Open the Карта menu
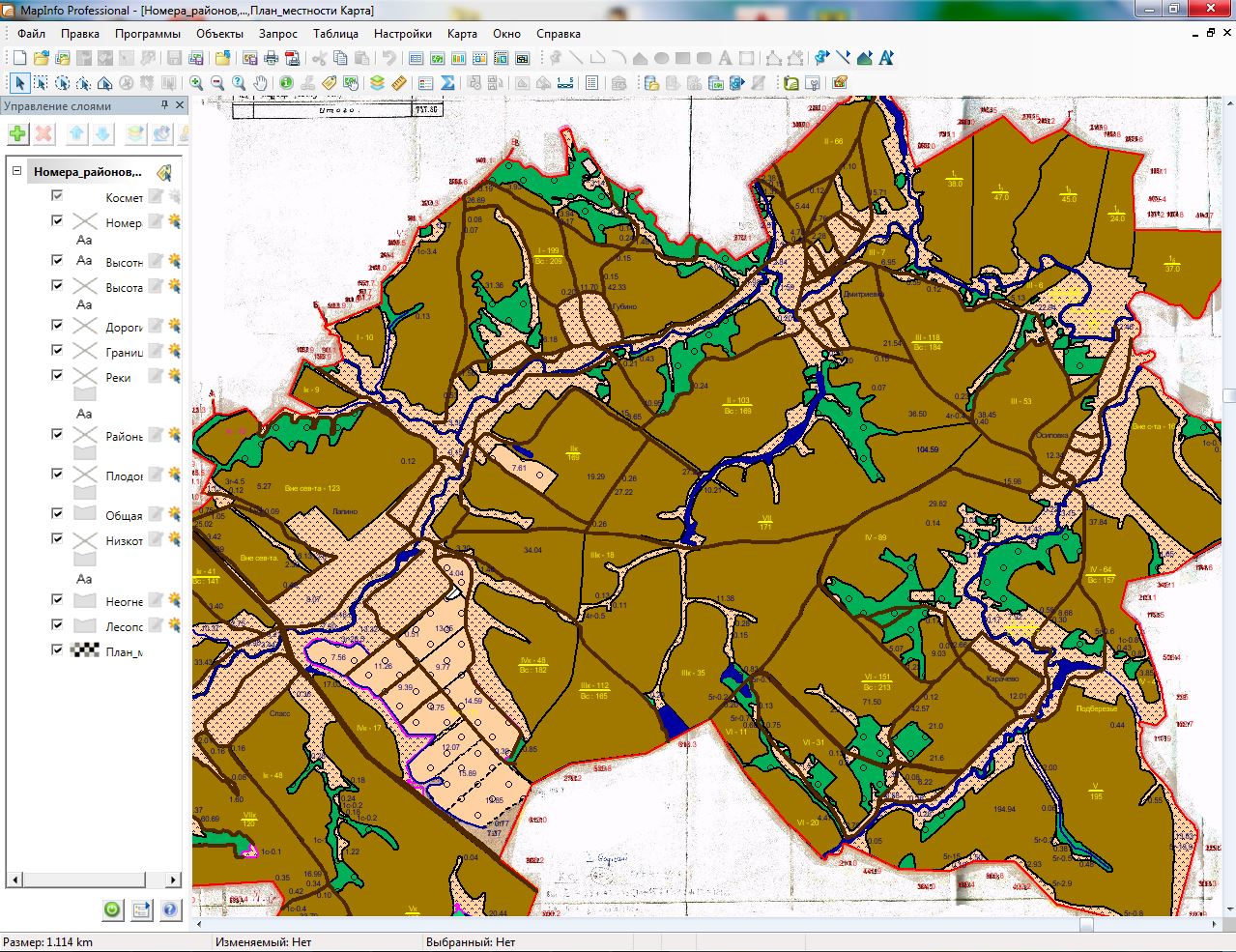 point(461,33)
